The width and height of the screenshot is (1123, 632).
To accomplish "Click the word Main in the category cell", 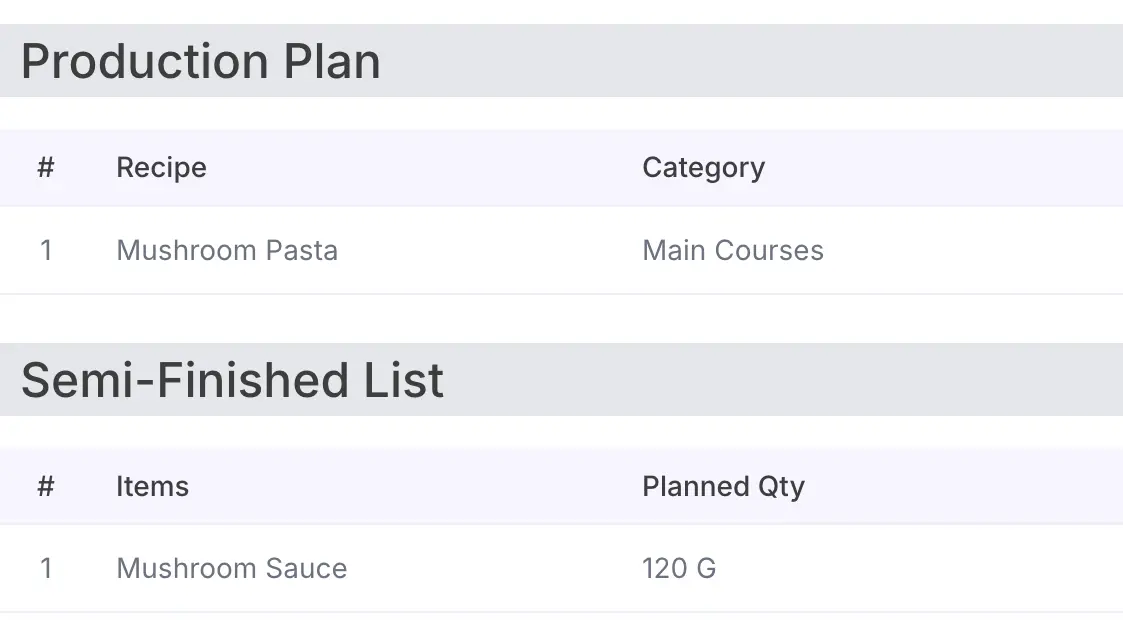I will (x=674, y=250).
